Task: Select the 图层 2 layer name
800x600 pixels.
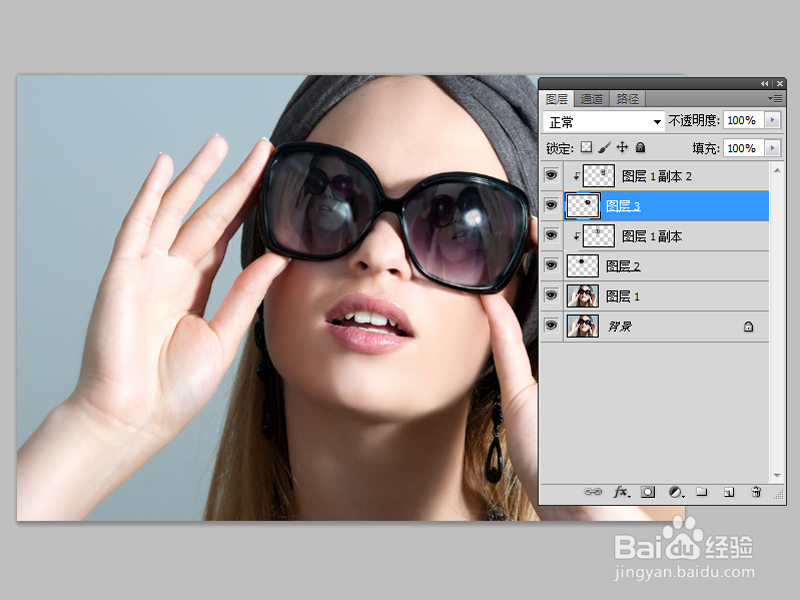Action: [x=623, y=266]
